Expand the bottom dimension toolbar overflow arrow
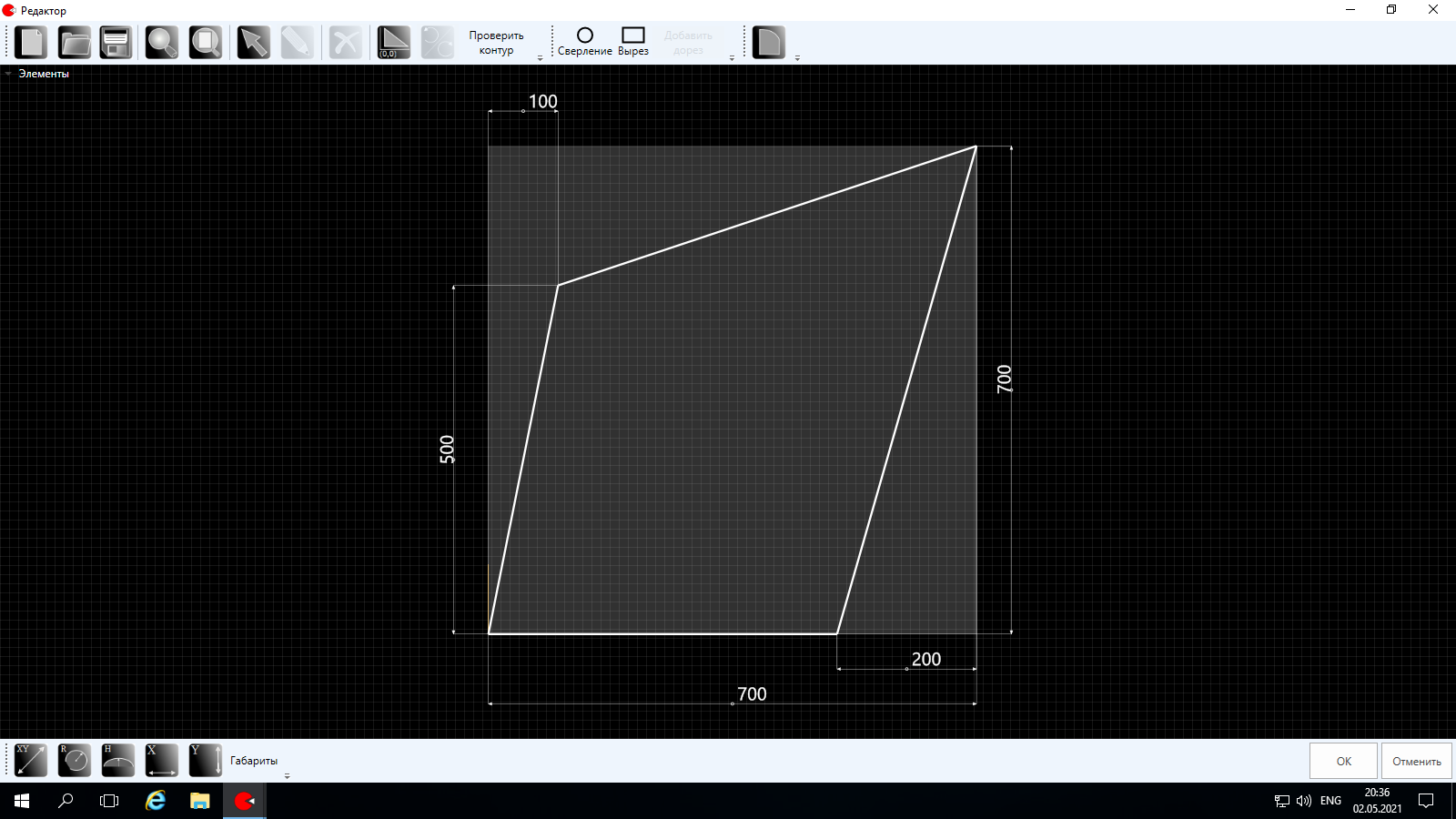Screen dimensions: 1456x819 coord(287,776)
